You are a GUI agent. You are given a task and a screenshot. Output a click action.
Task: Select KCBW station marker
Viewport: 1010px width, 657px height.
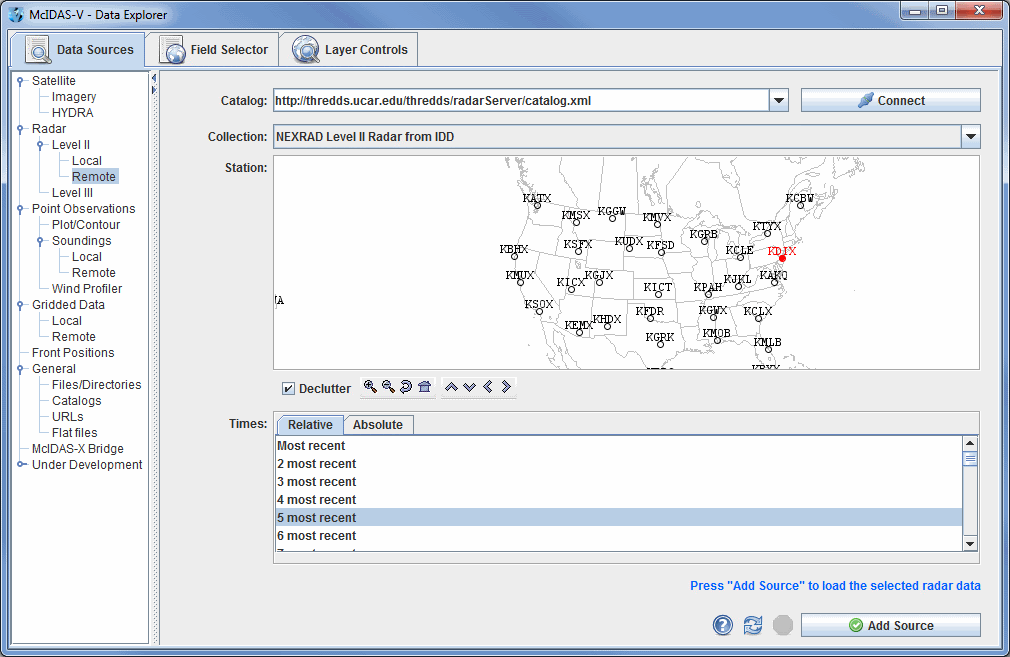click(x=800, y=205)
